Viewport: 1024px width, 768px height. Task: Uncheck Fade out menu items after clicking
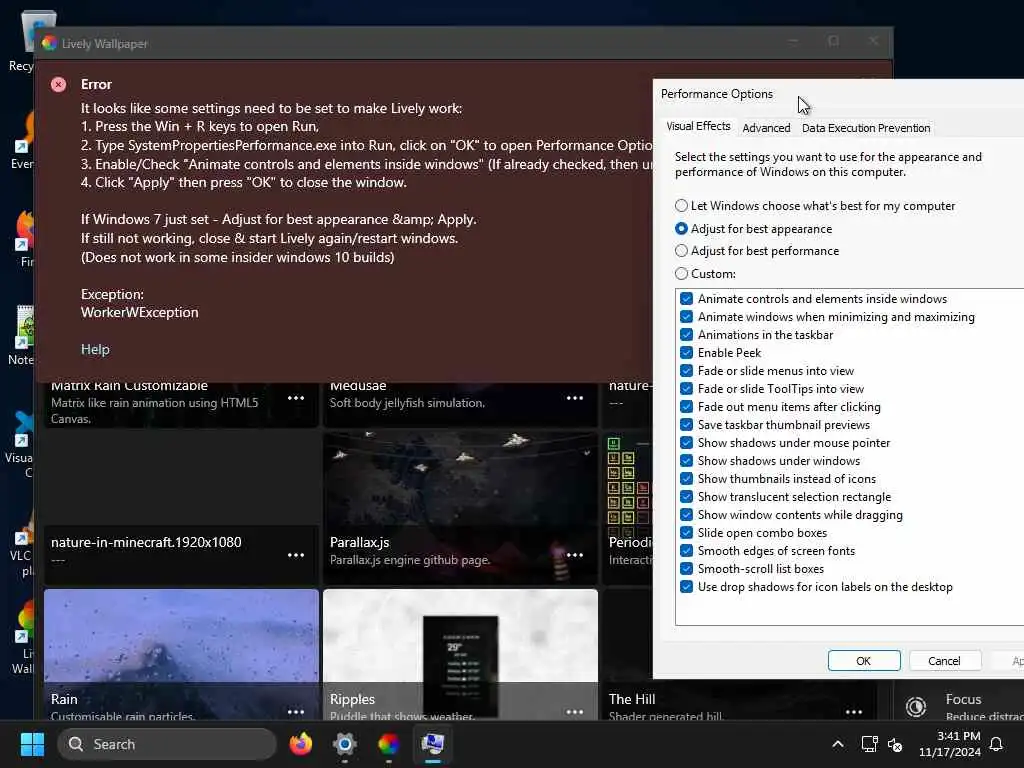tap(686, 407)
